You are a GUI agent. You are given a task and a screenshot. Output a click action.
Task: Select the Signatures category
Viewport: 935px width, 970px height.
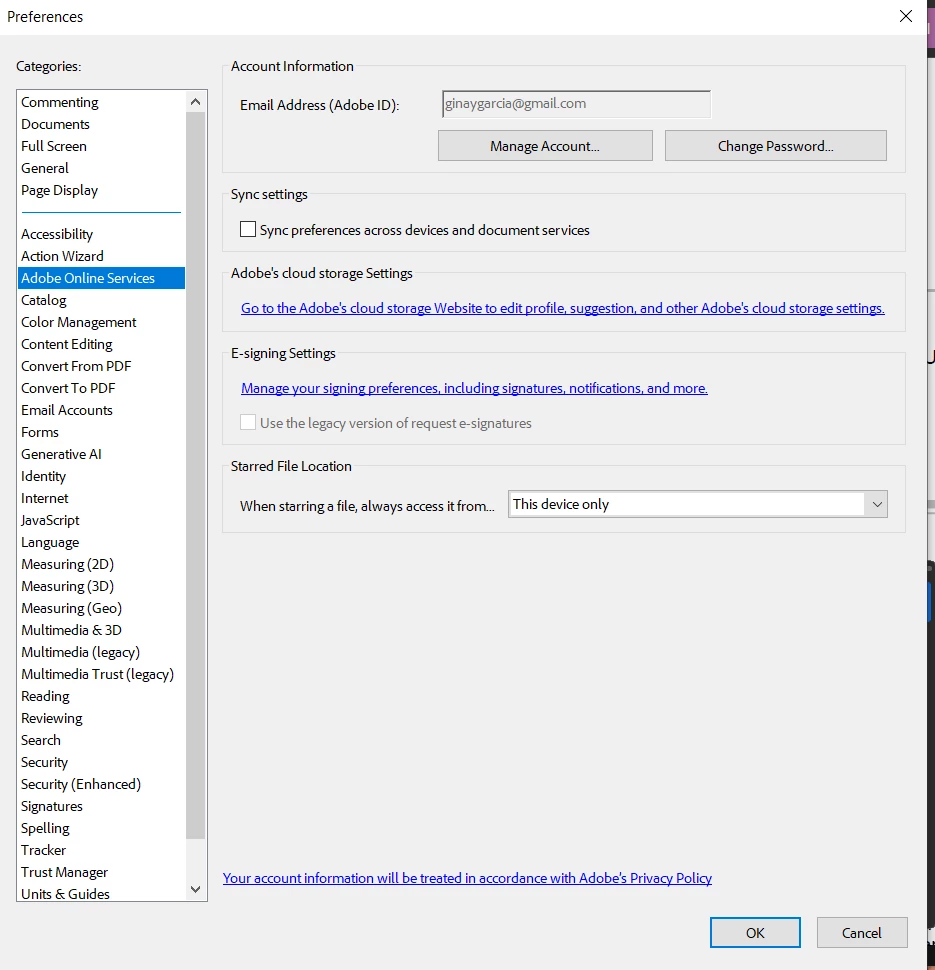pyautogui.click(x=101, y=806)
